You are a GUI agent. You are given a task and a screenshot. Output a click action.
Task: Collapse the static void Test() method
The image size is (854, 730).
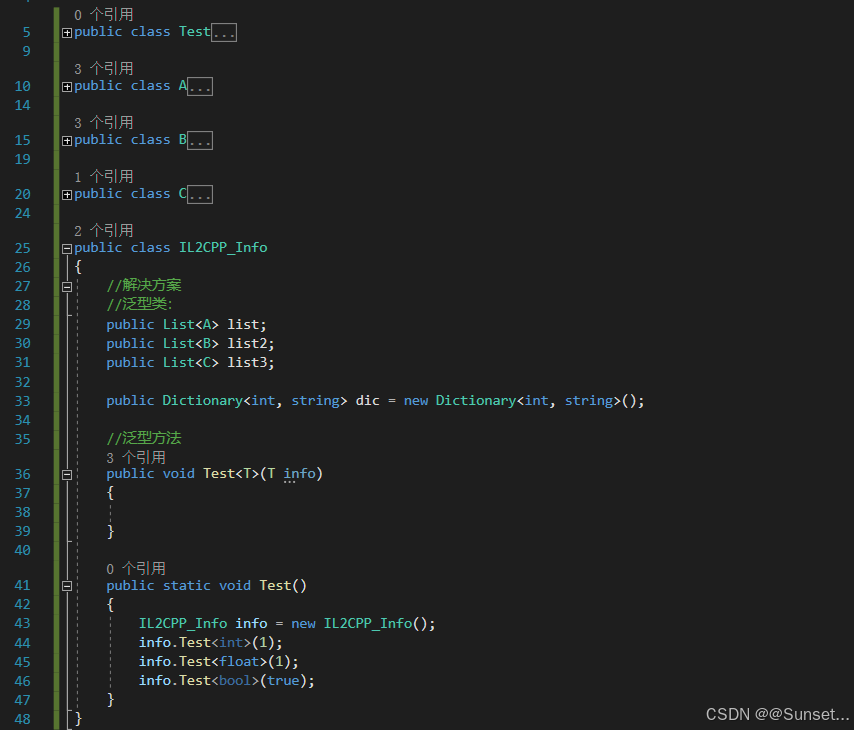click(67, 586)
